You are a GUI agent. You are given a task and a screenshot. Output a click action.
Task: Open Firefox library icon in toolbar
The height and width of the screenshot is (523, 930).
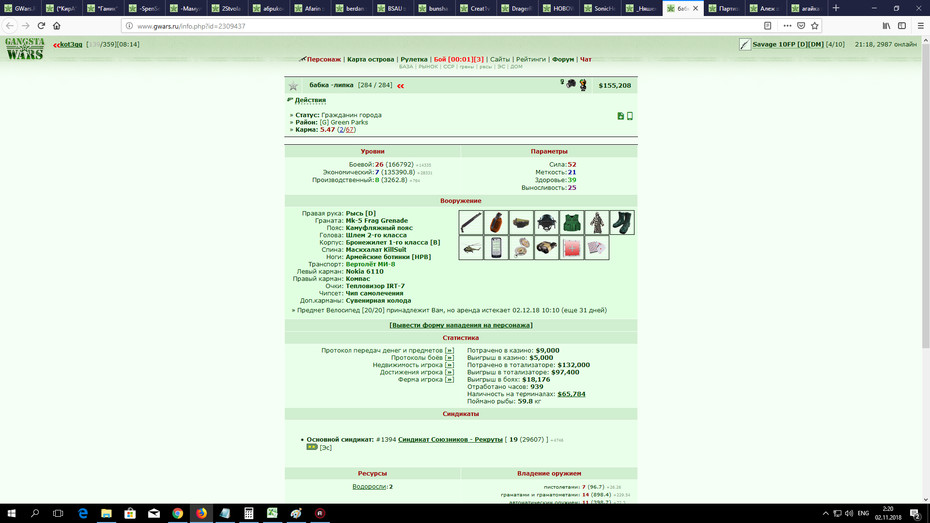pos(886,25)
